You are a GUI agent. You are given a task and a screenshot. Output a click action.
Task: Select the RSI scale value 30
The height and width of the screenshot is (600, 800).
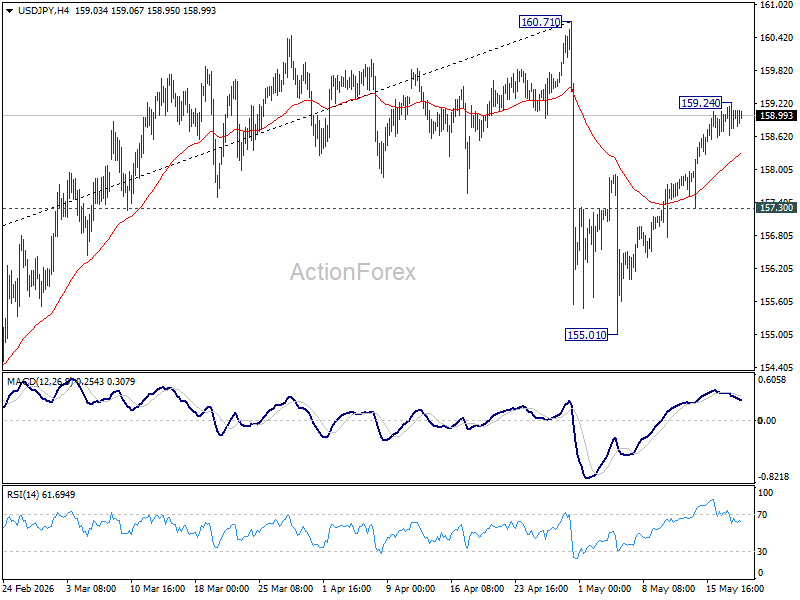coord(762,552)
